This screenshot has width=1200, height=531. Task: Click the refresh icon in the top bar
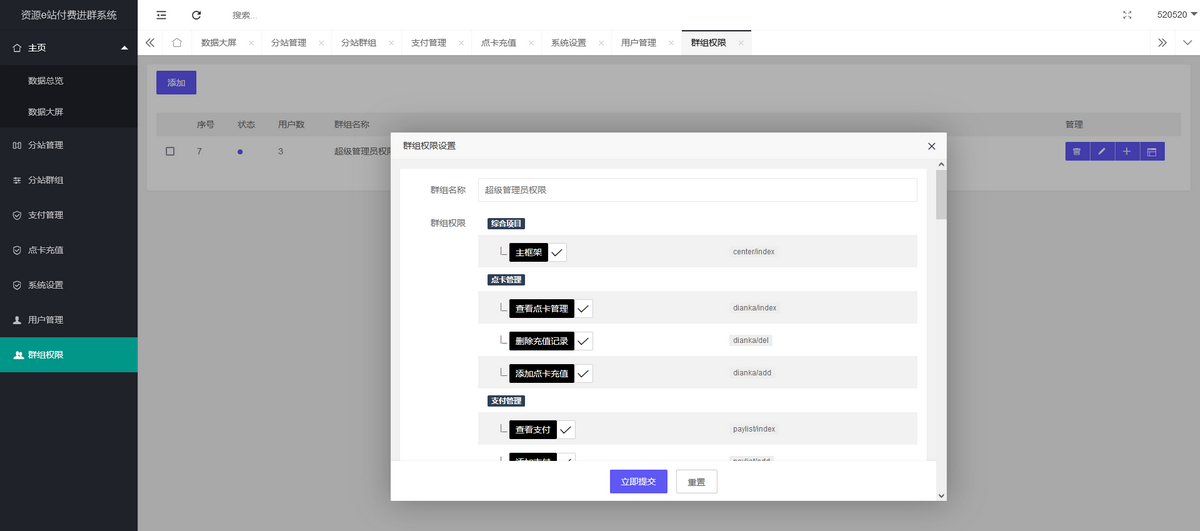click(196, 15)
